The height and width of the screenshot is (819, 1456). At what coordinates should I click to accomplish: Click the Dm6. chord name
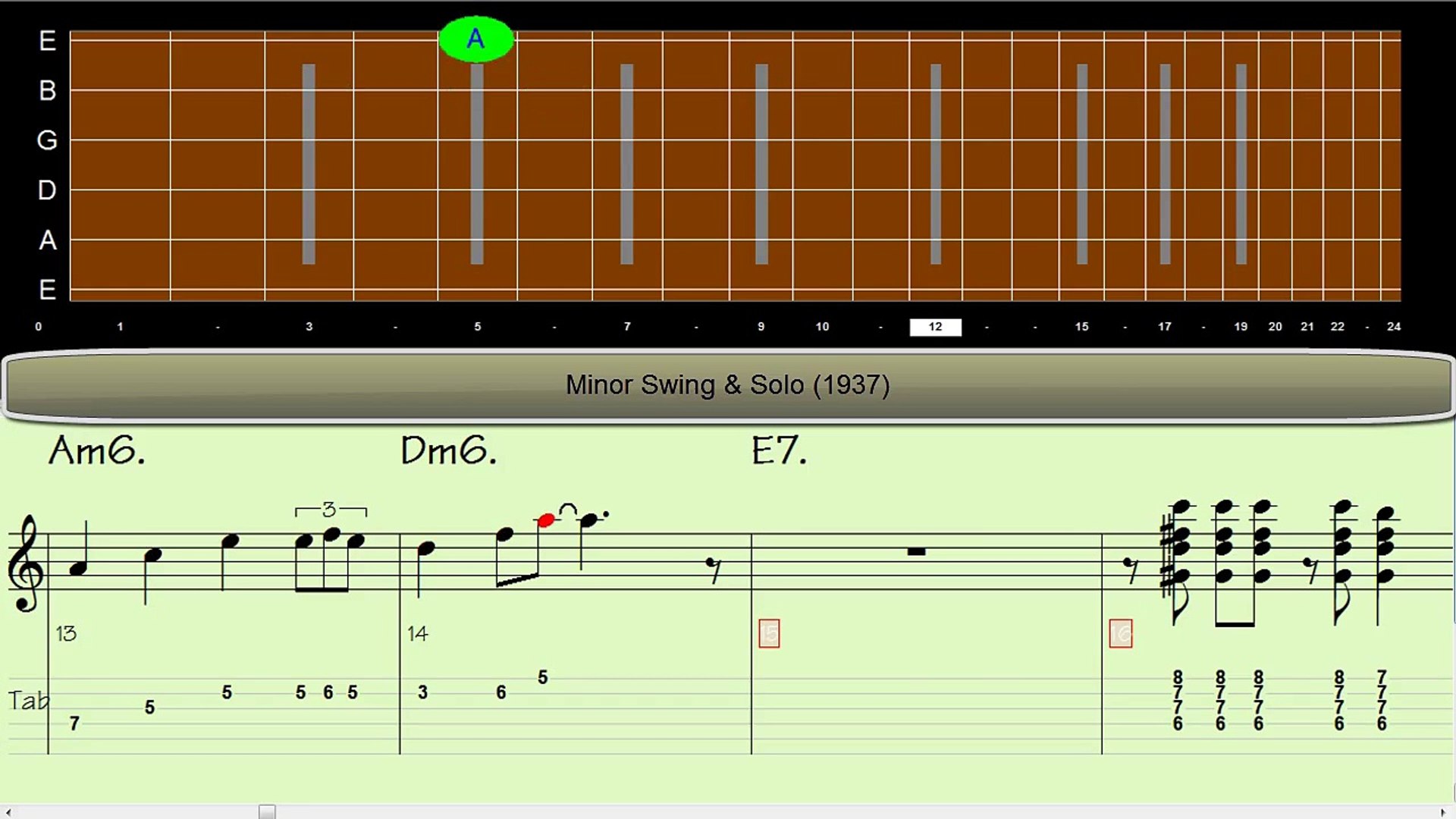pos(449,451)
